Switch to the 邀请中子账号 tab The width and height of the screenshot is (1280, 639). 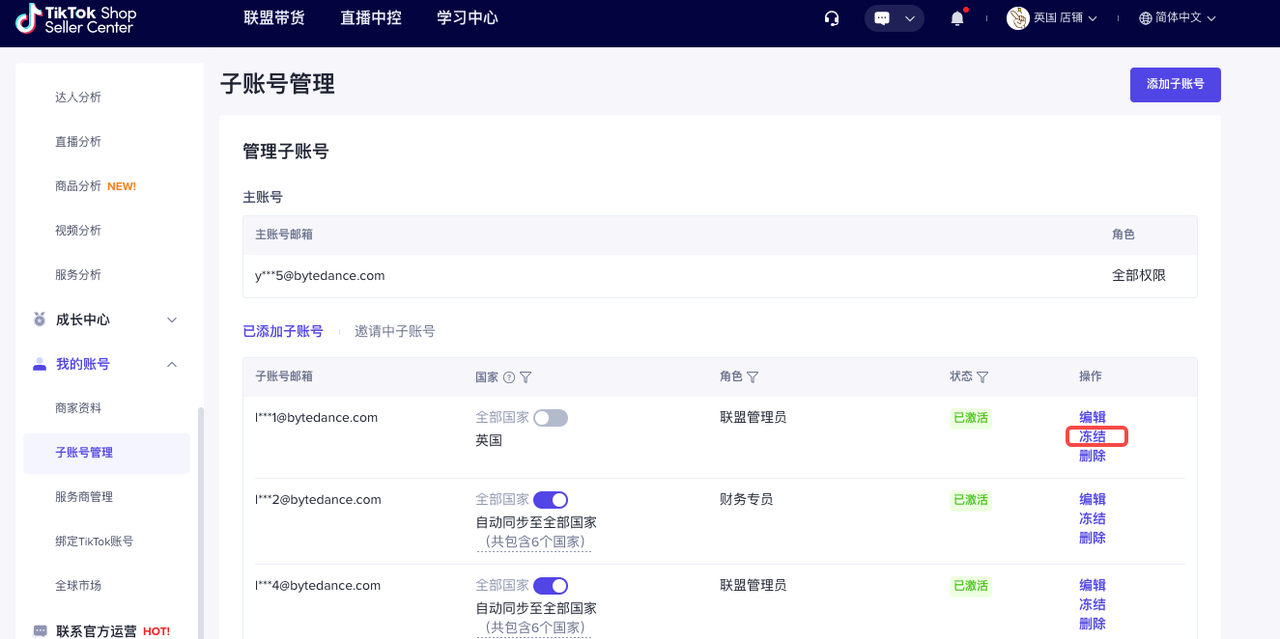pos(395,331)
